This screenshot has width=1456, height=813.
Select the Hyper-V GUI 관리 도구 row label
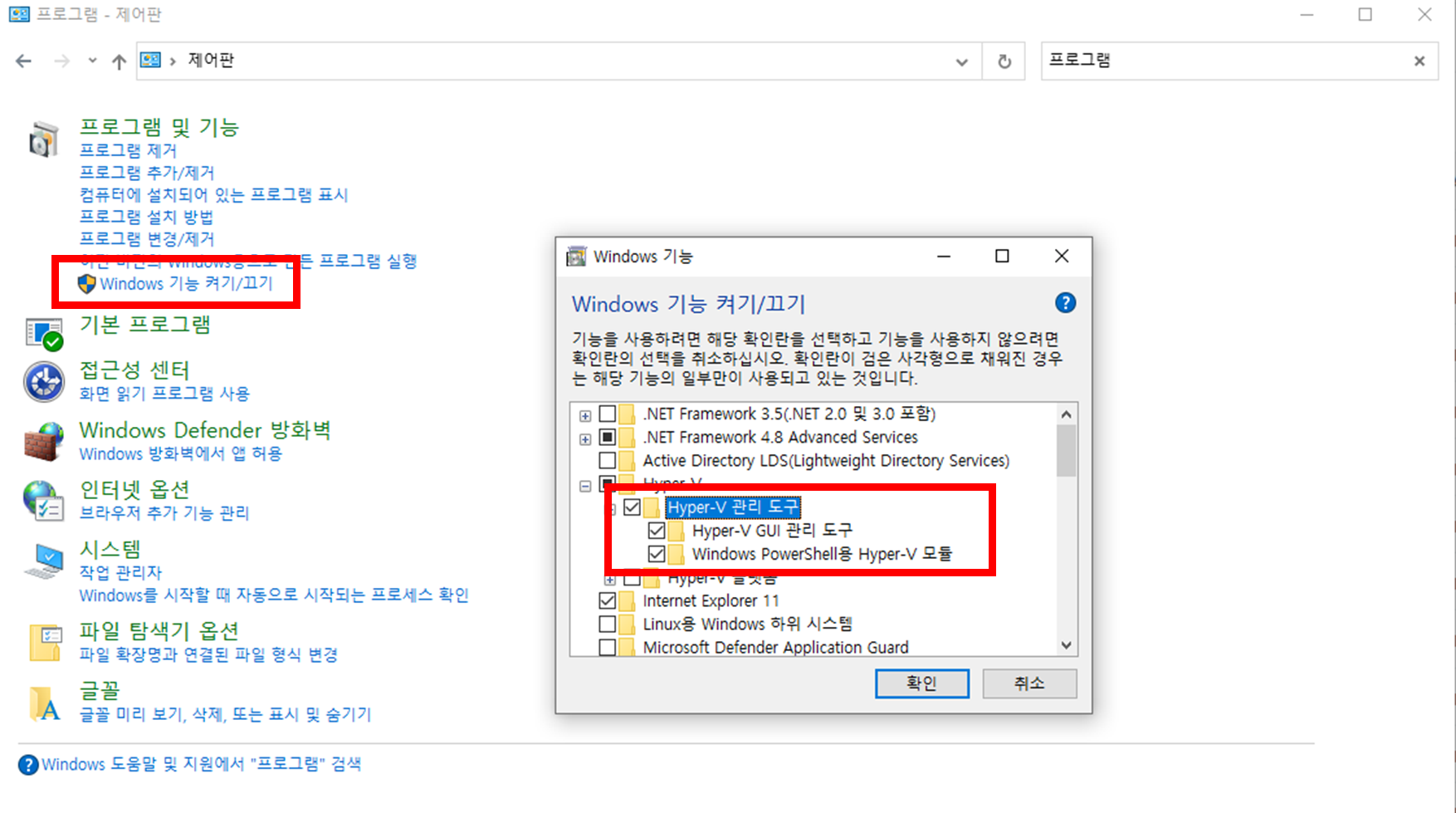tap(772, 530)
